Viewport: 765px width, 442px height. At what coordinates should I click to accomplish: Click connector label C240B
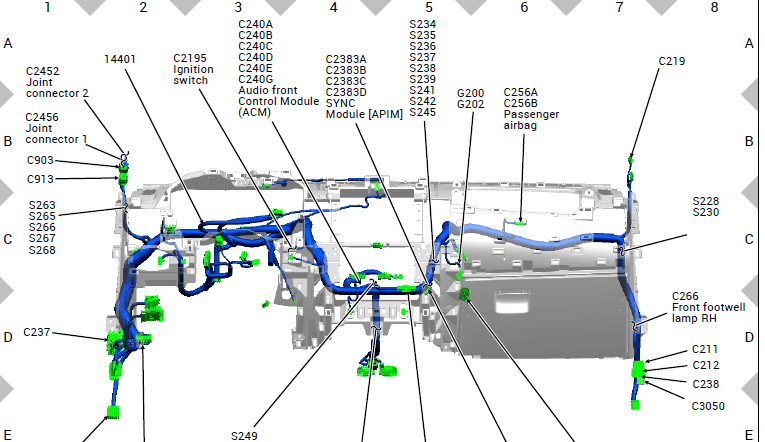(256, 35)
